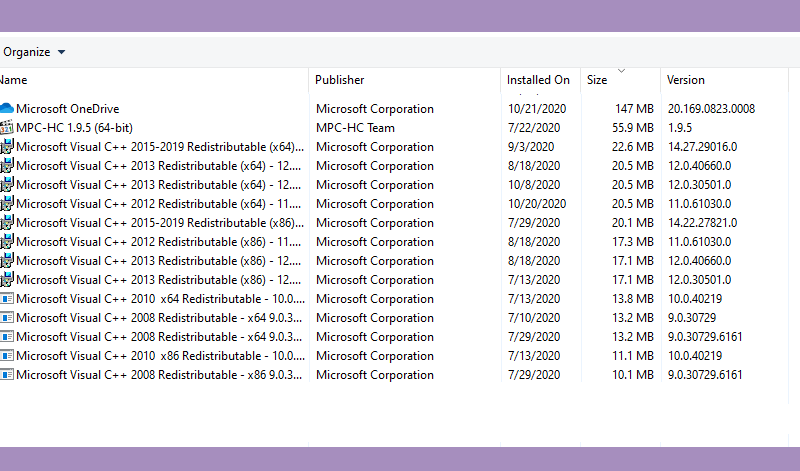Click the icon beside Visual C++ 2015-2019 (x64)
The image size is (800, 471).
click(7, 147)
